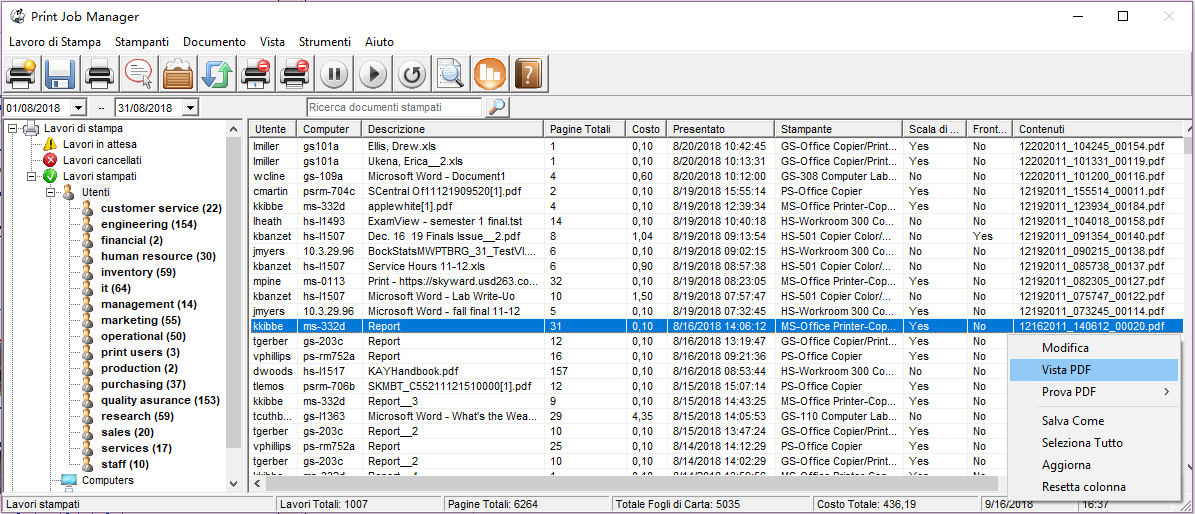Image resolution: width=1195 pixels, height=514 pixels.
Task: Click the magnifier search button beside search field
Action: click(497, 108)
